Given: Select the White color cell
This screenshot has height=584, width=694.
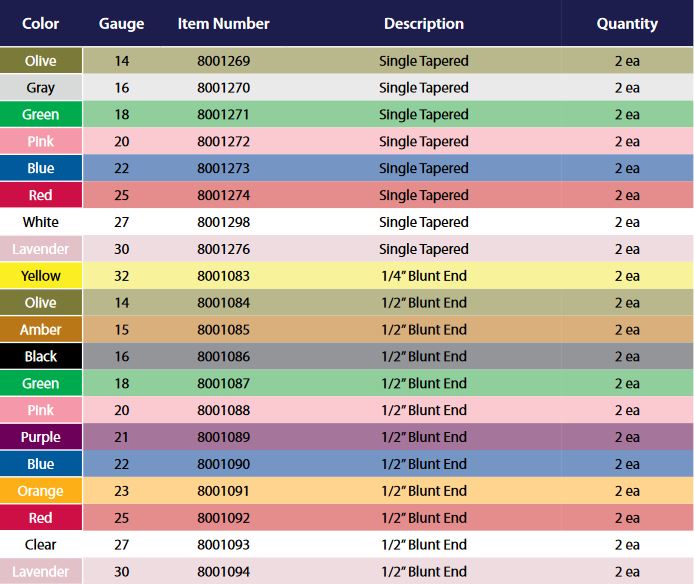Looking at the screenshot, I should pyautogui.click(x=41, y=222).
